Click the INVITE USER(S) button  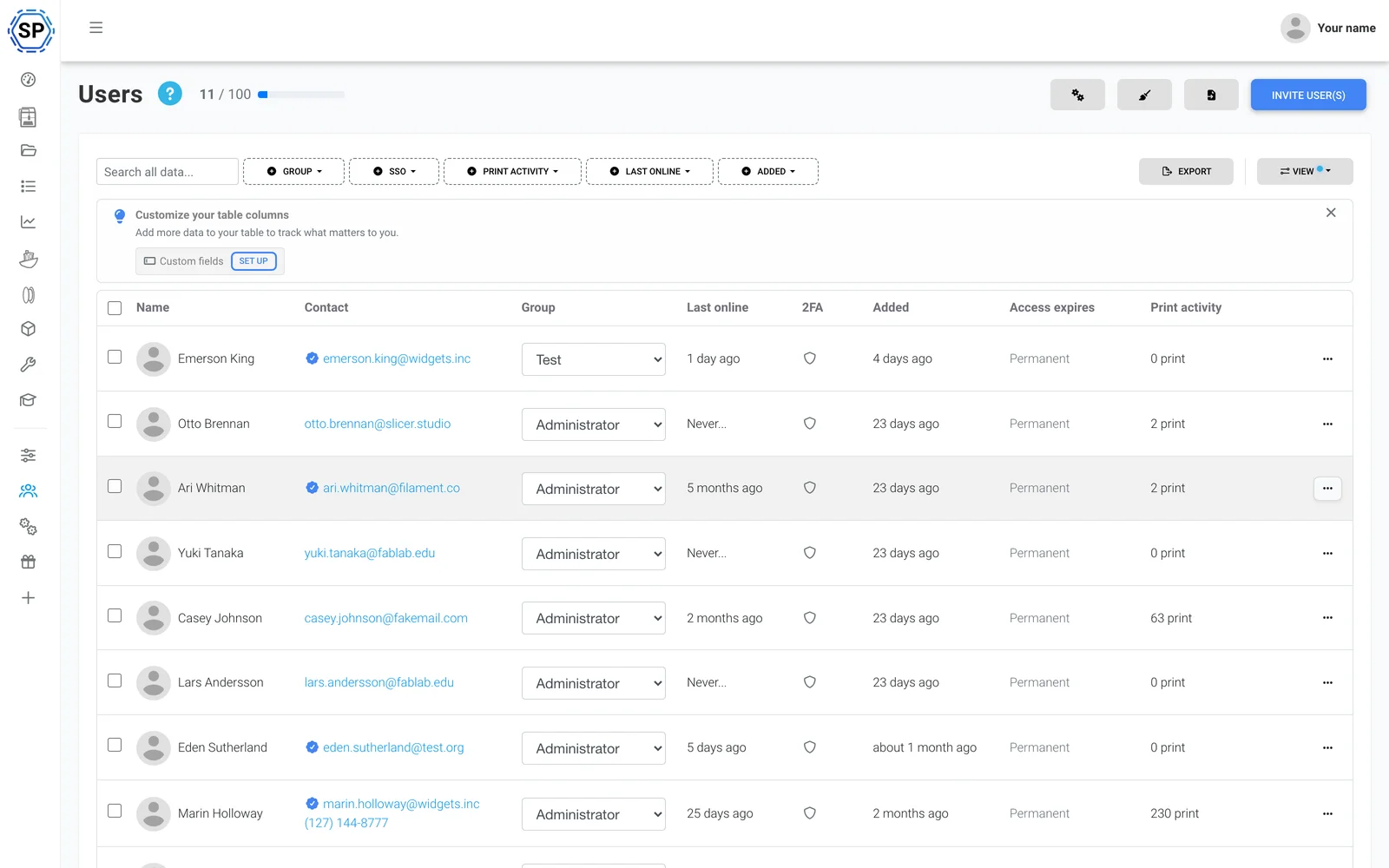click(x=1308, y=95)
